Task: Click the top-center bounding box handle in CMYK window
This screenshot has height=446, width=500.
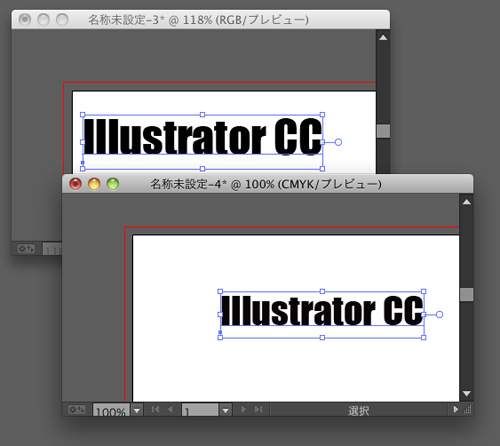Action: click(x=322, y=291)
